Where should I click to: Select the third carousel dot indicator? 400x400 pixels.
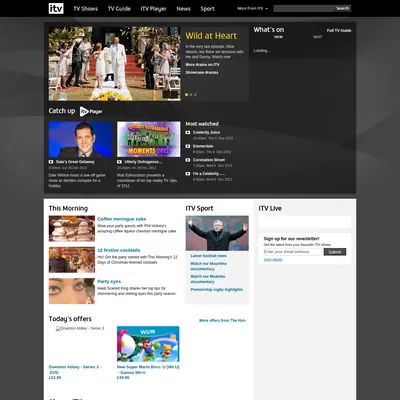[x=195, y=95]
